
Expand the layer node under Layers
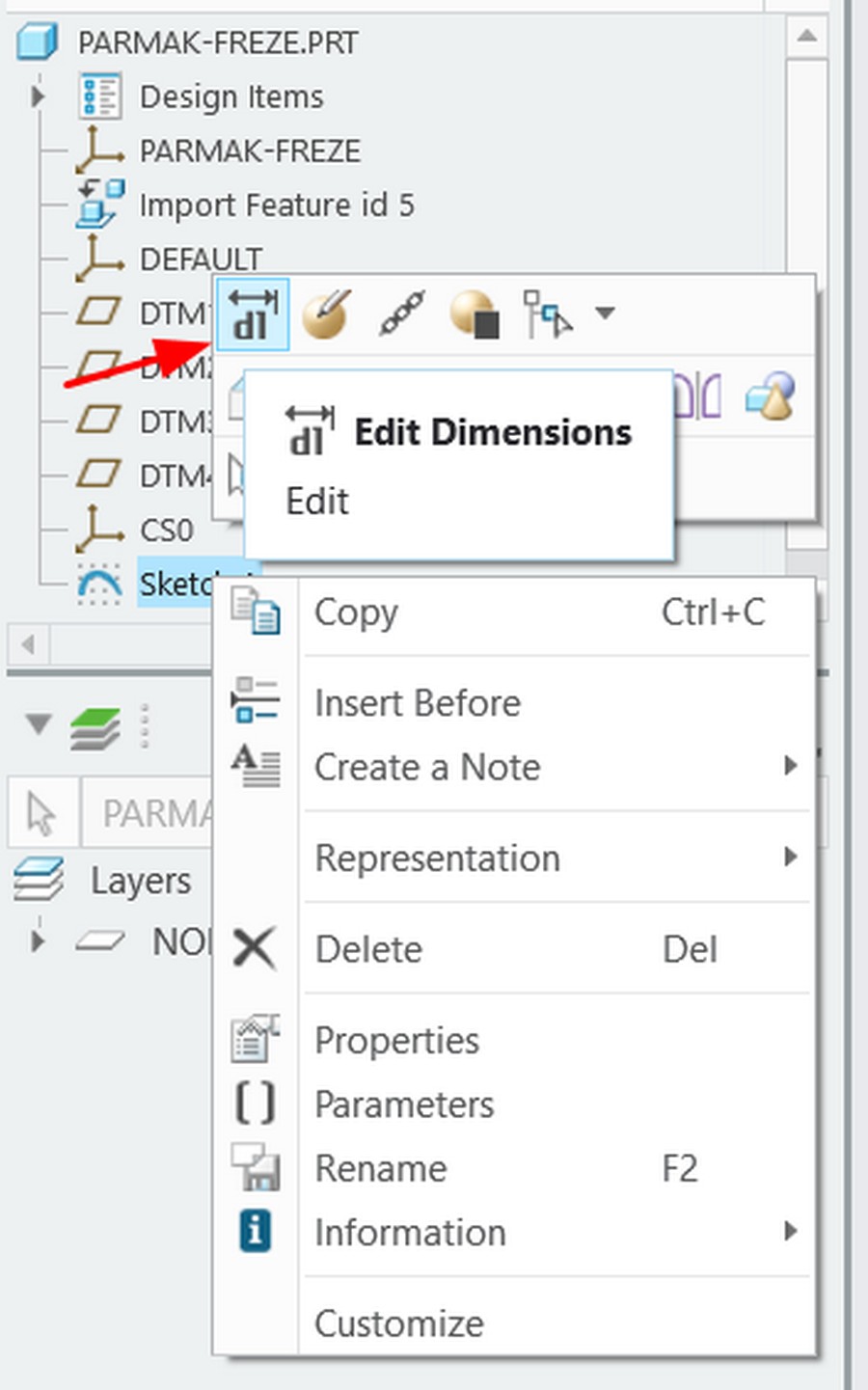pos(38,940)
